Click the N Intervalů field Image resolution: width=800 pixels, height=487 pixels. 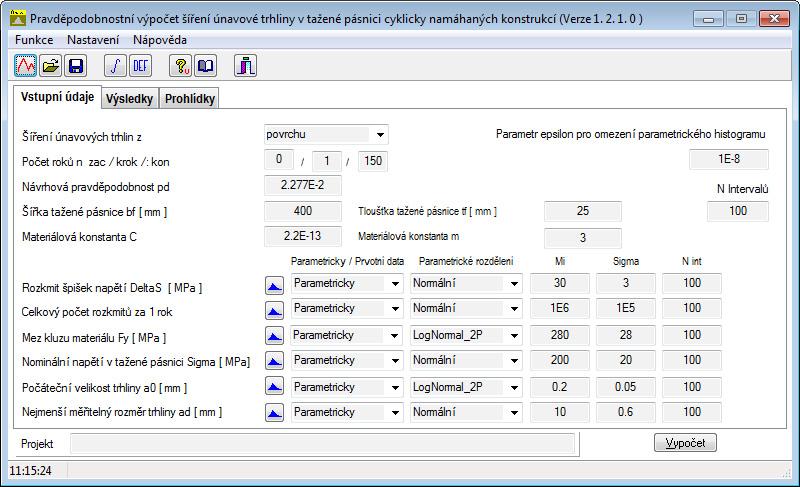pos(738,211)
